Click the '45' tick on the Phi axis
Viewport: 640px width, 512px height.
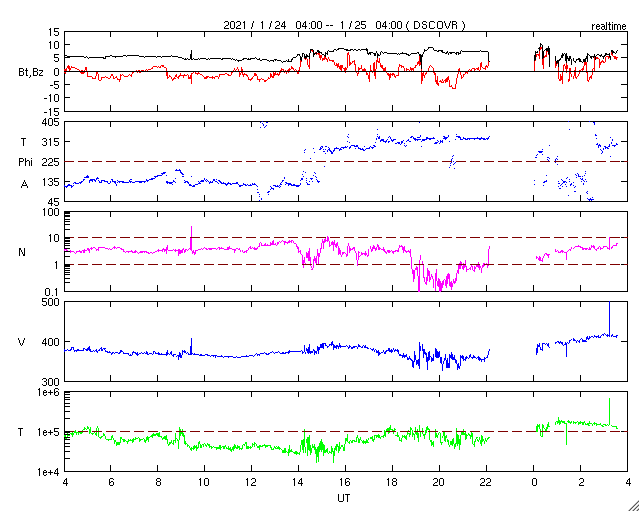coord(53,202)
